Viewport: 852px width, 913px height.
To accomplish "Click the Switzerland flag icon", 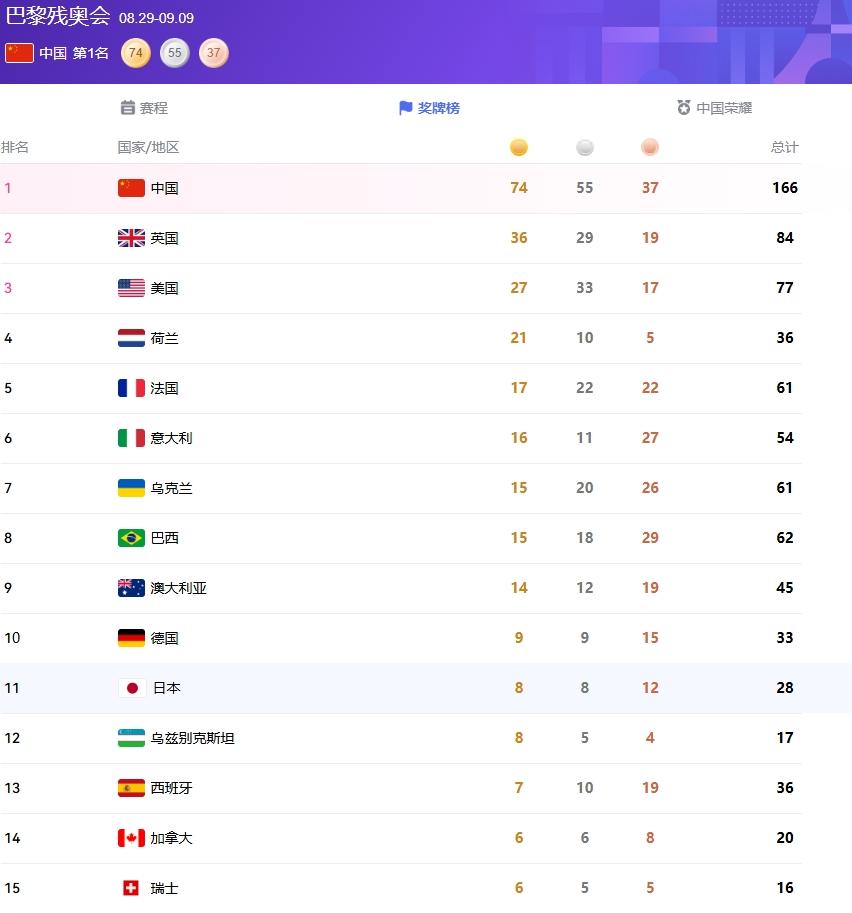I will (131, 889).
